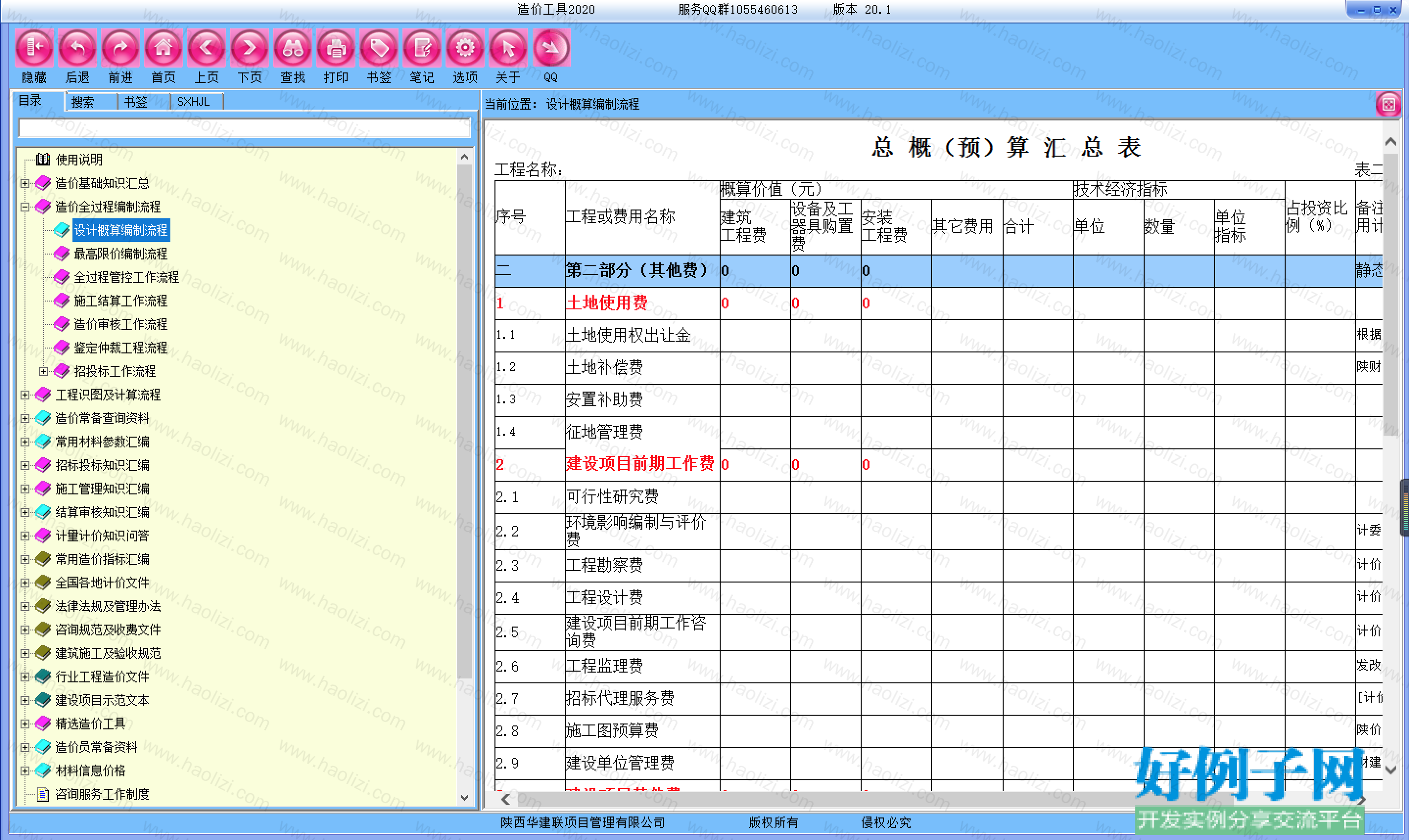
Task: Switch to the 搜索 tab
Action: point(83,102)
